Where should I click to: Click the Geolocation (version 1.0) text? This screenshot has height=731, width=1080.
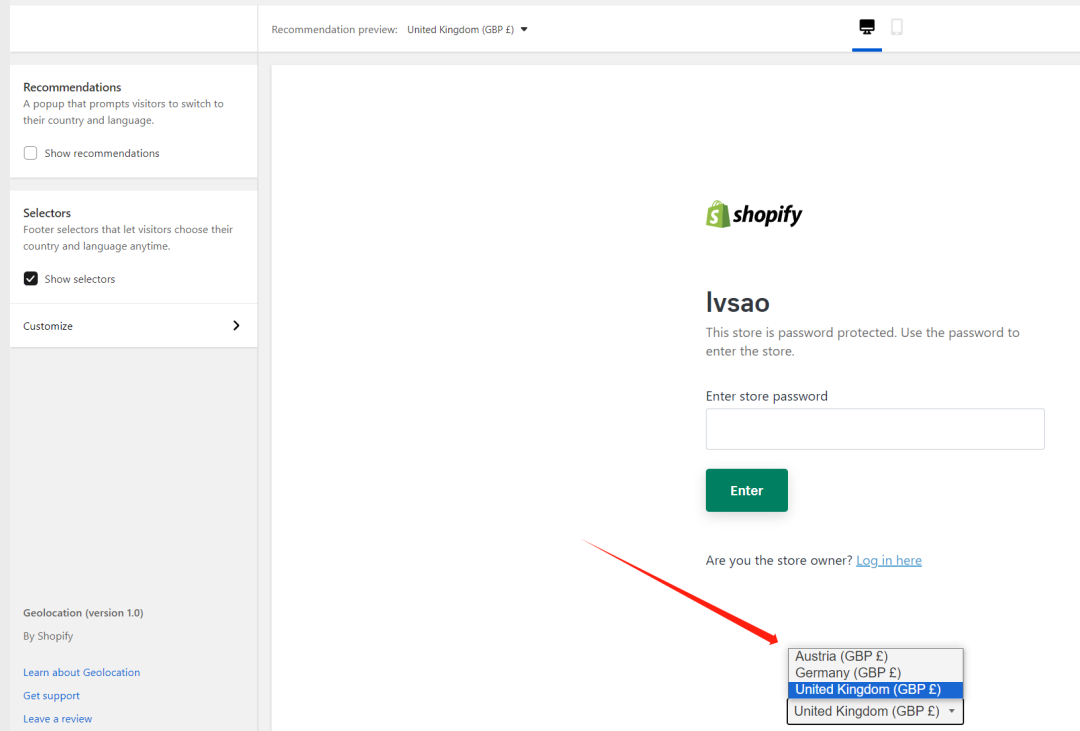coord(83,612)
